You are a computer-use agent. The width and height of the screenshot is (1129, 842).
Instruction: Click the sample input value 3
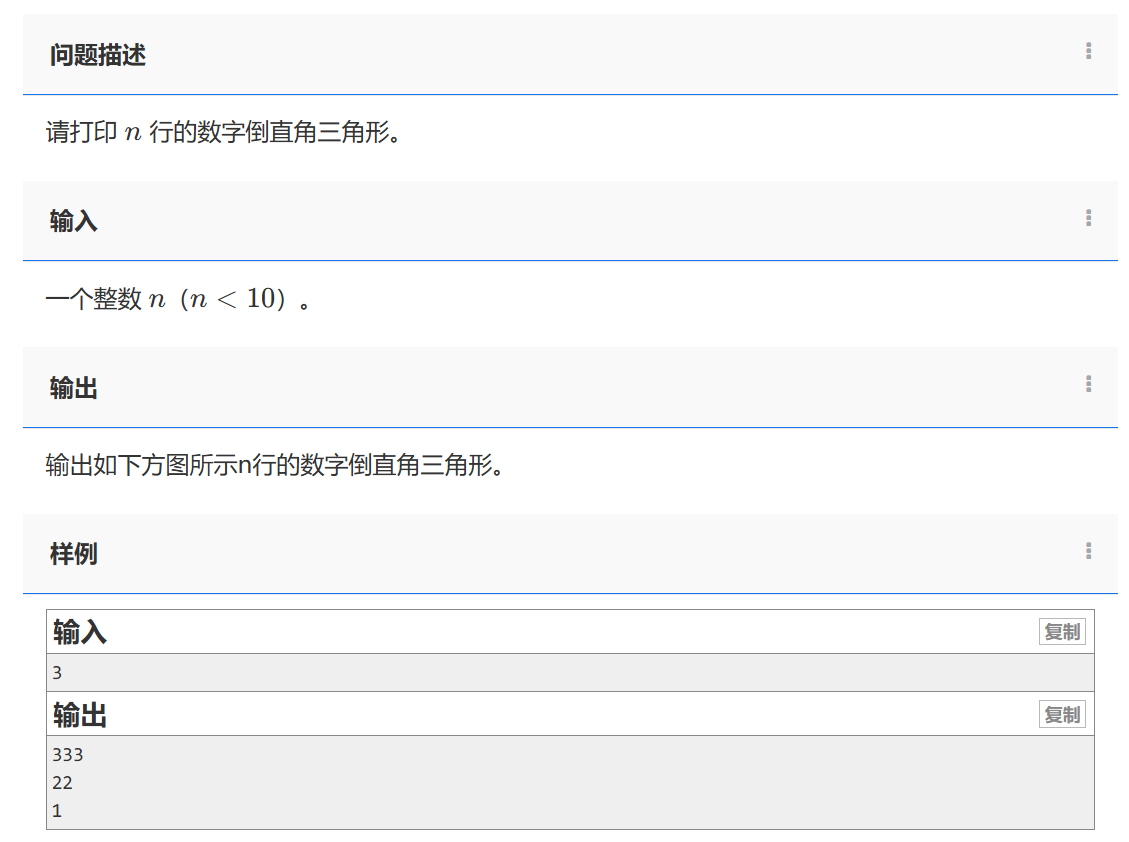click(58, 672)
